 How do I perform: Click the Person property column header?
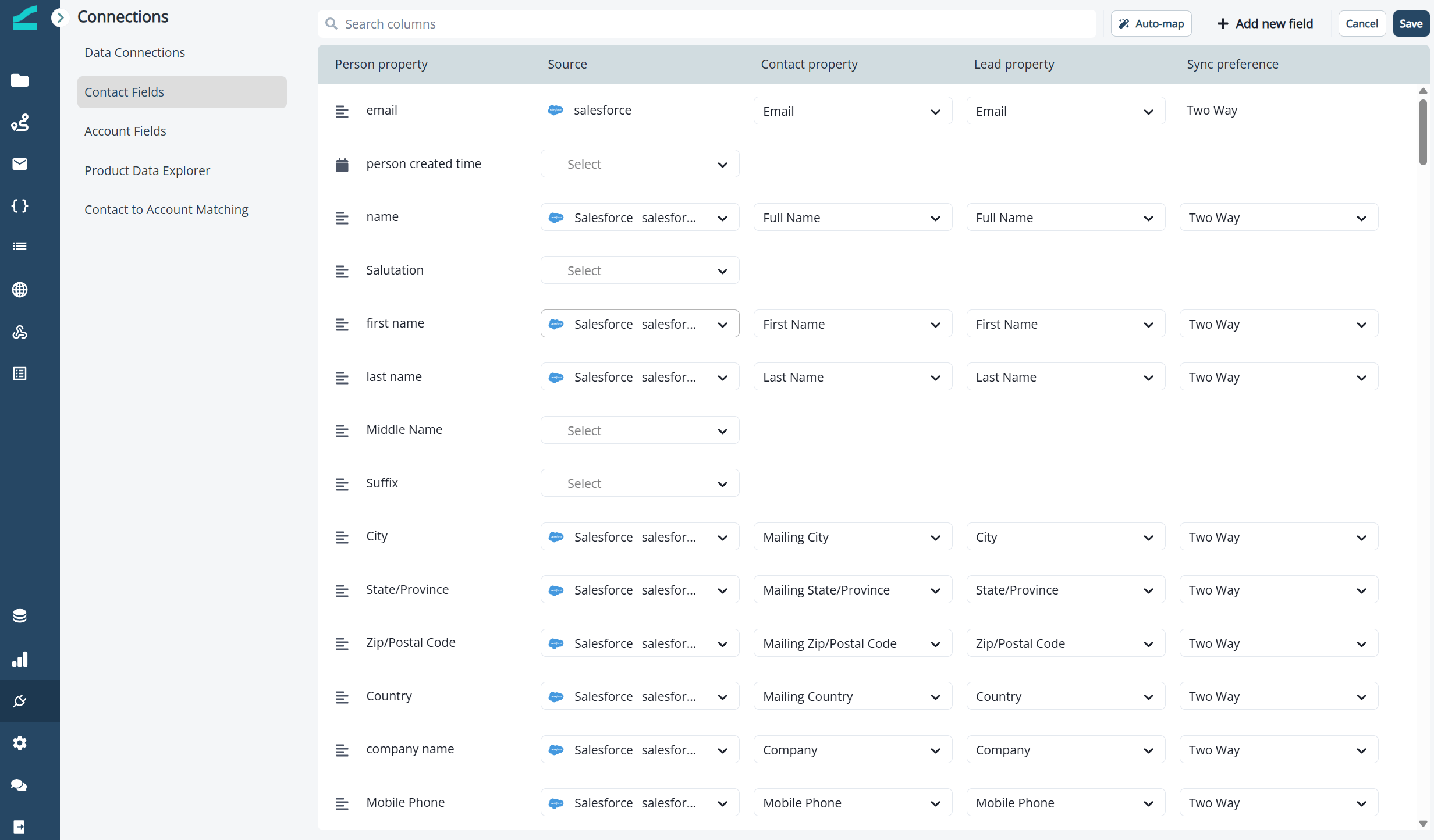click(381, 64)
